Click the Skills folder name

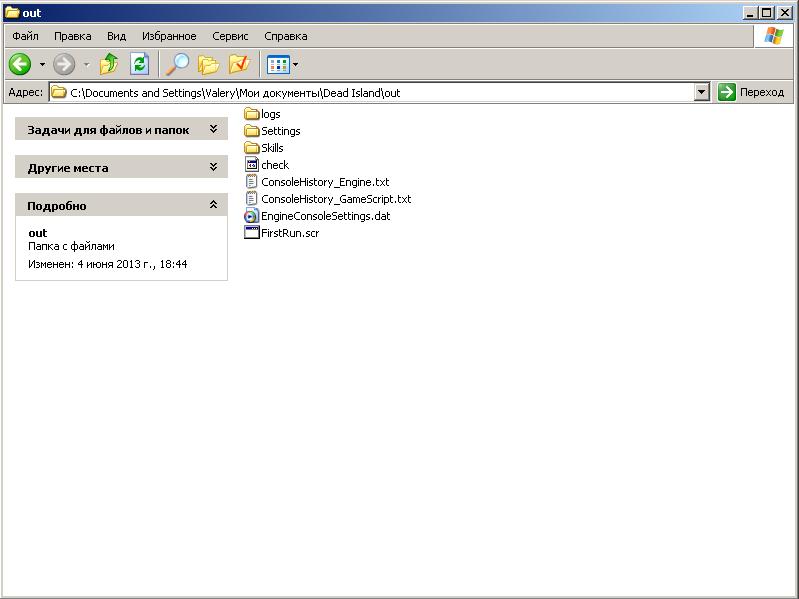272,148
